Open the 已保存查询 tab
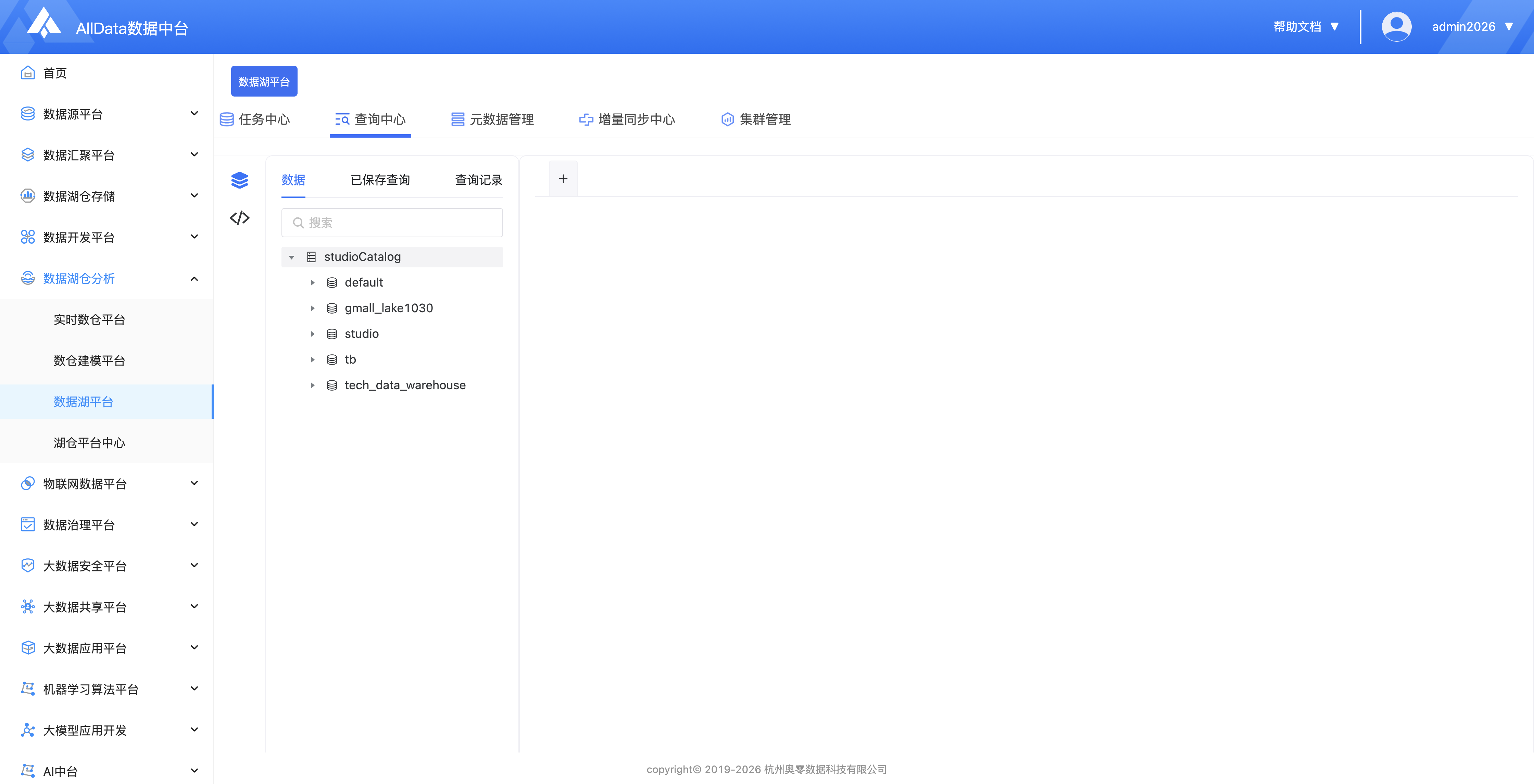The height and width of the screenshot is (784, 1534). (x=380, y=180)
